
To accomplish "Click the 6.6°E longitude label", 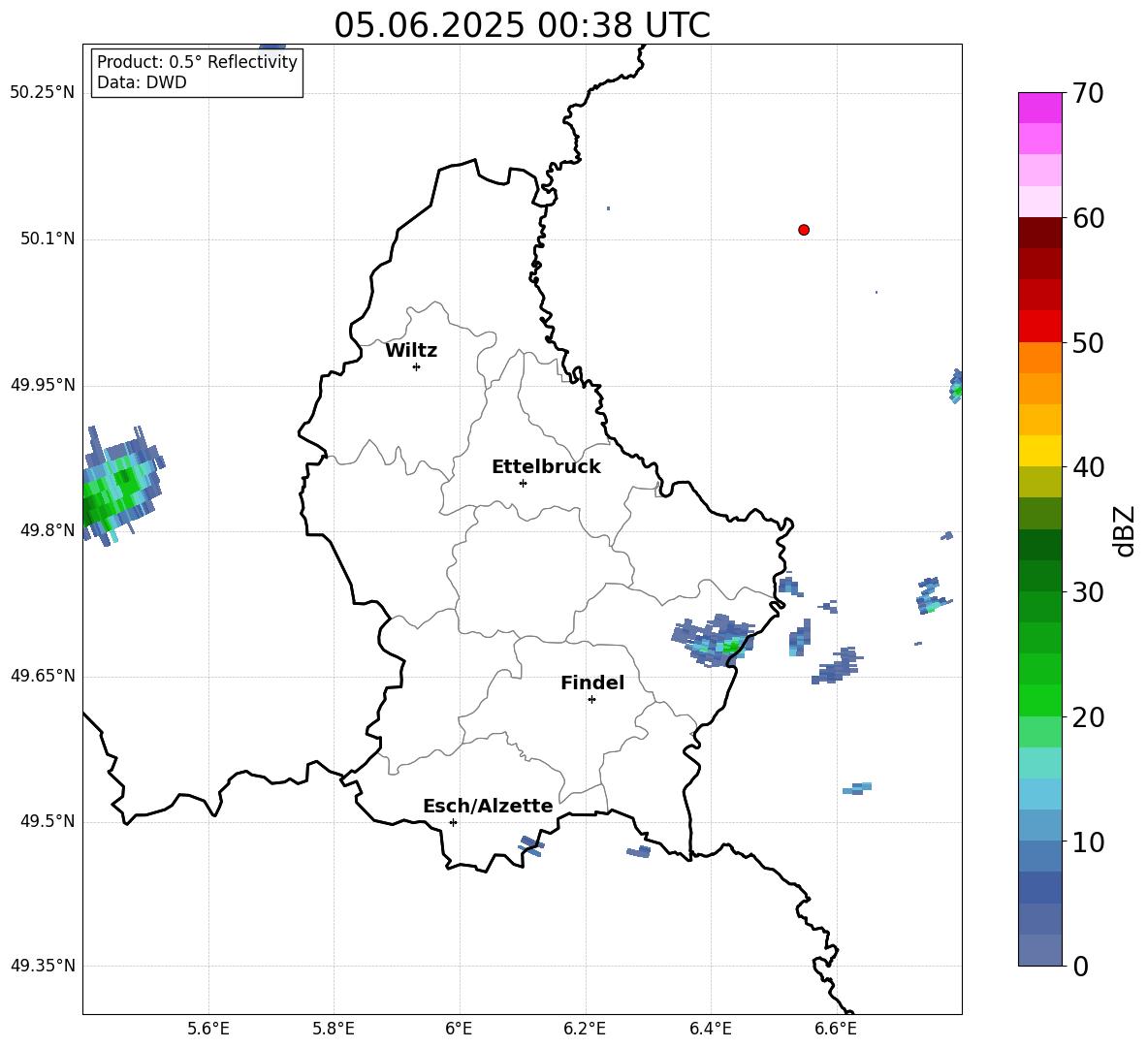I will 836,1029.
